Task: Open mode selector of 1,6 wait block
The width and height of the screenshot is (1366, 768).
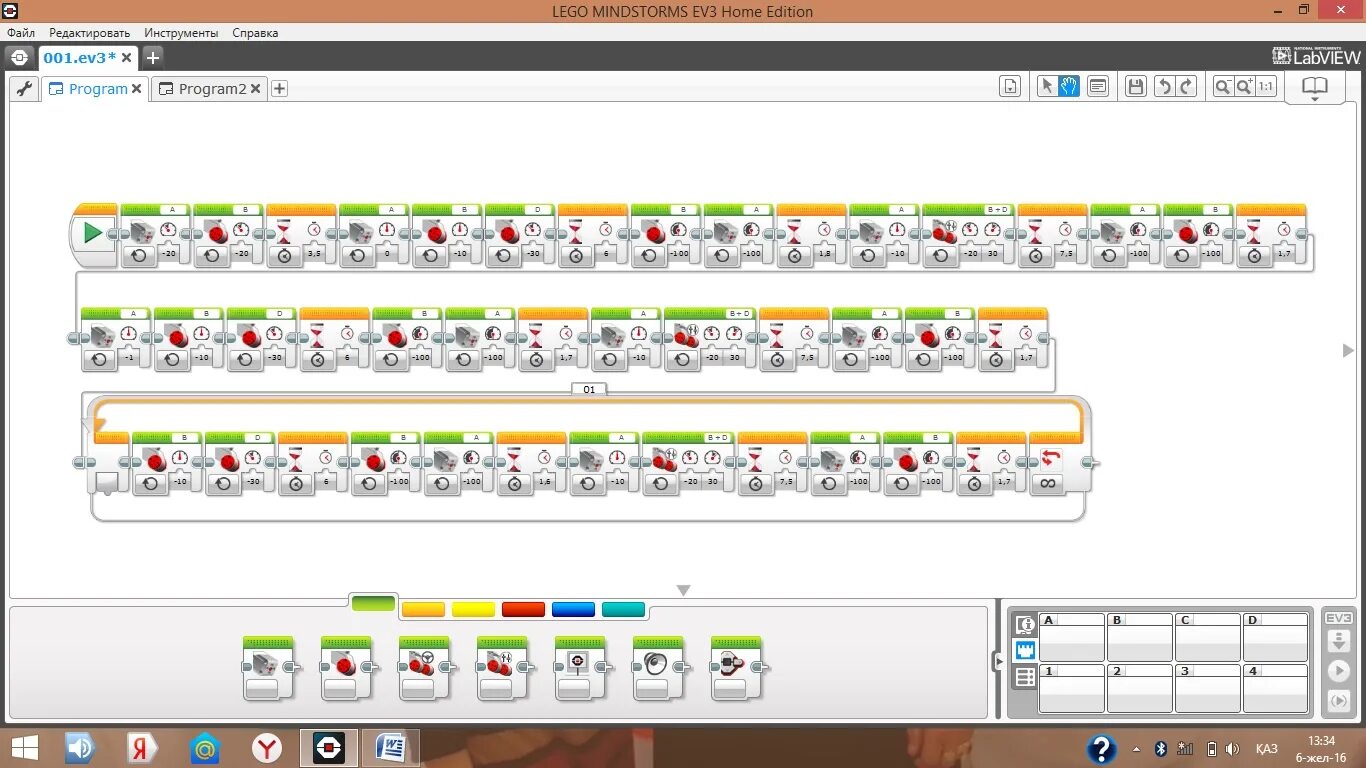Action: pyautogui.click(x=514, y=483)
